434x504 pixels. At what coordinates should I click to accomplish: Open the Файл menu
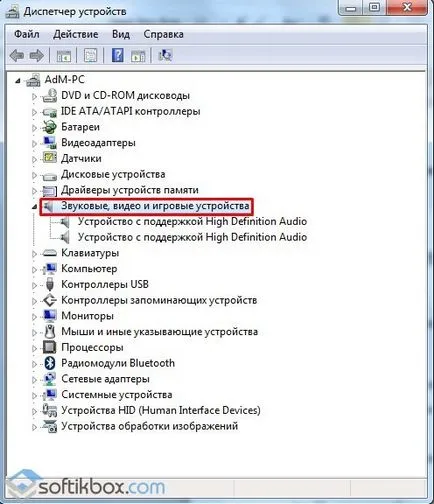click(x=27, y=34)
